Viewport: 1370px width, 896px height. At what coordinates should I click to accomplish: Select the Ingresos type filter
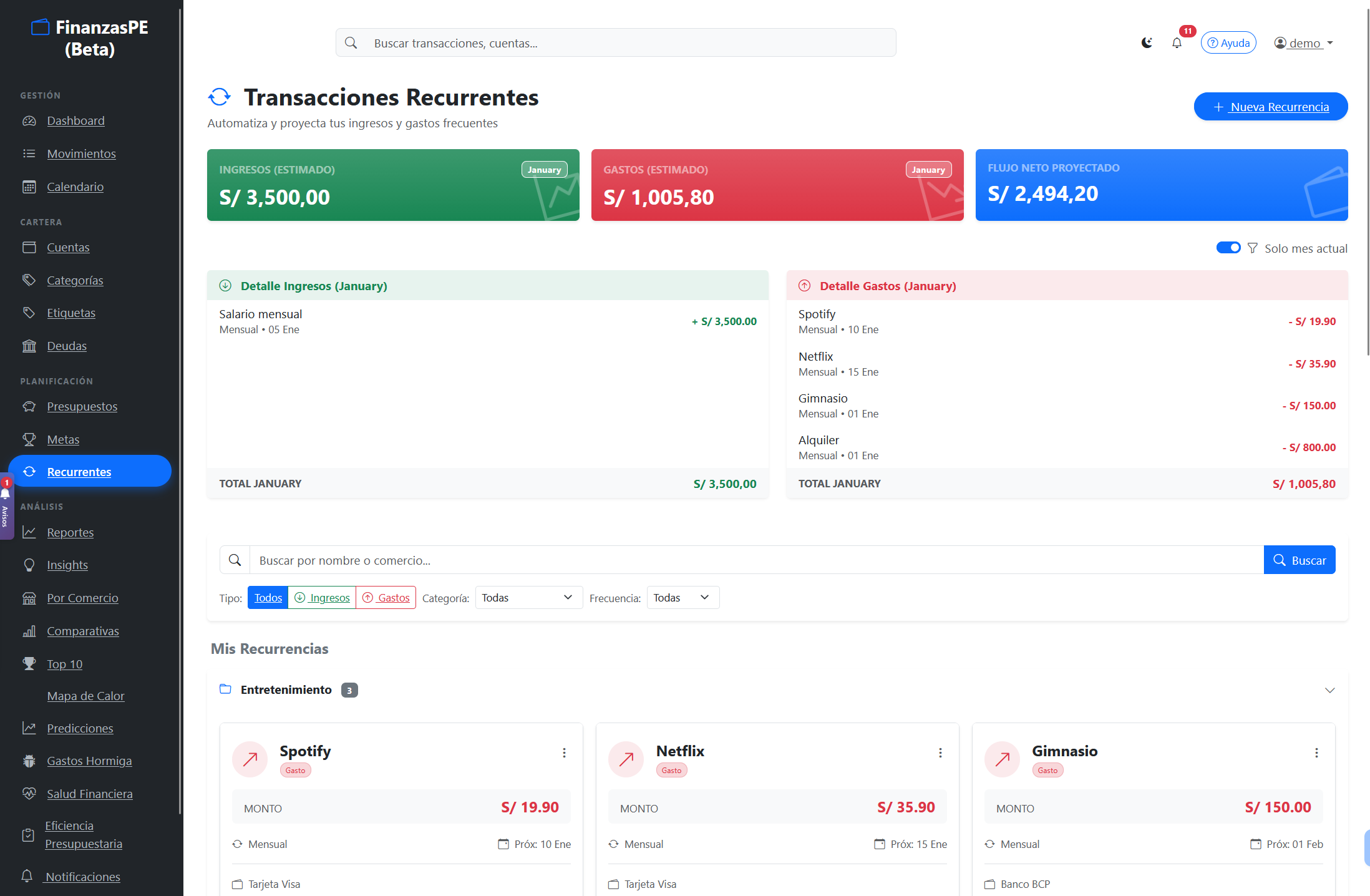322,598
